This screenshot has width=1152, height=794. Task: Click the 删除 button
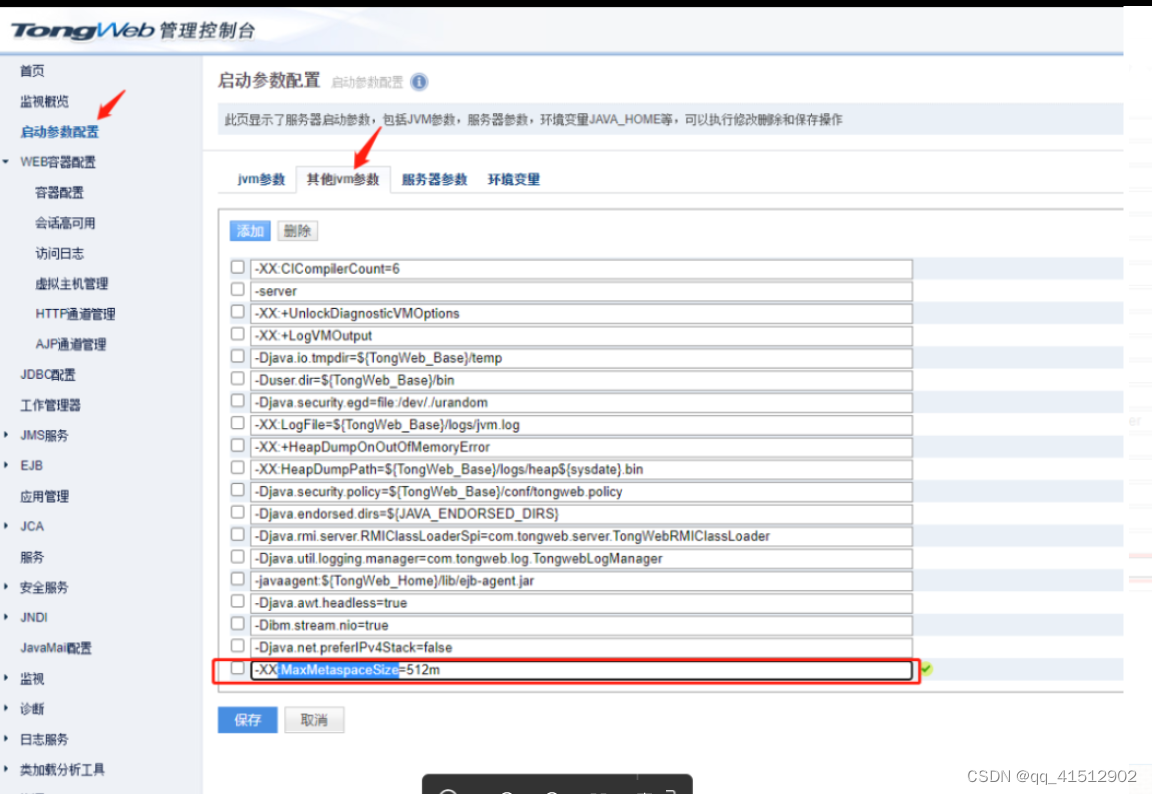pos(298,231)
